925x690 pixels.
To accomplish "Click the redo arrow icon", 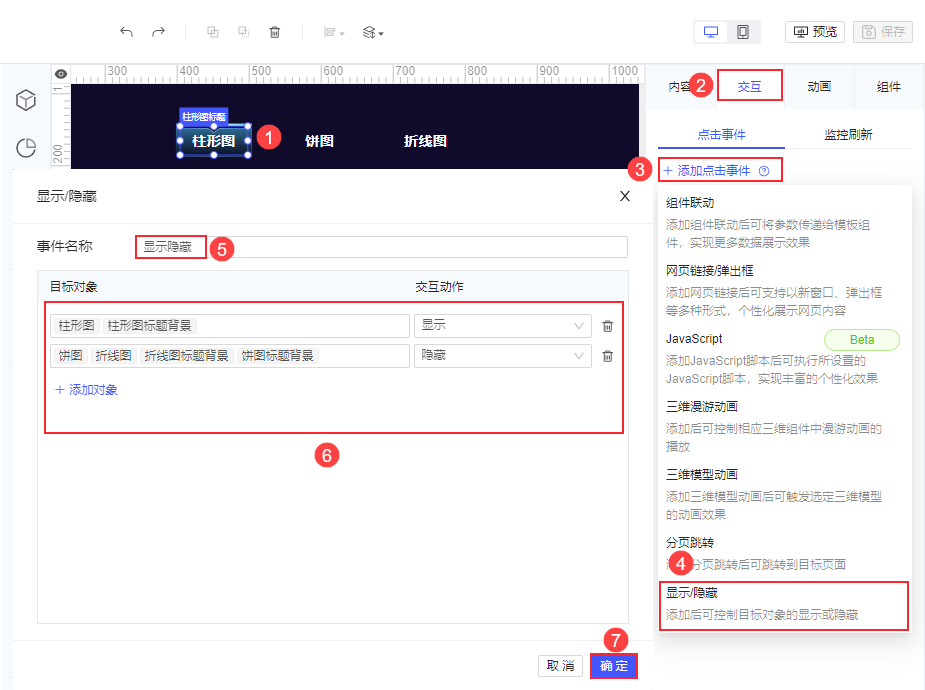I will click(x=158, y=32).
